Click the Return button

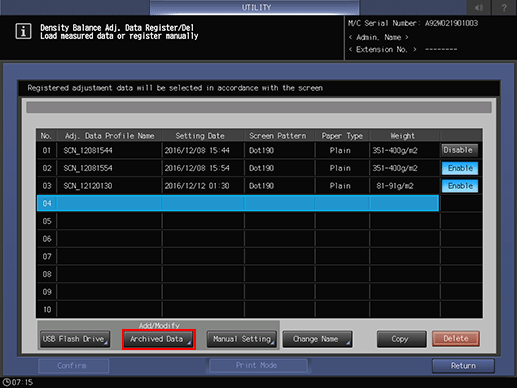click(x=463, y=366)
